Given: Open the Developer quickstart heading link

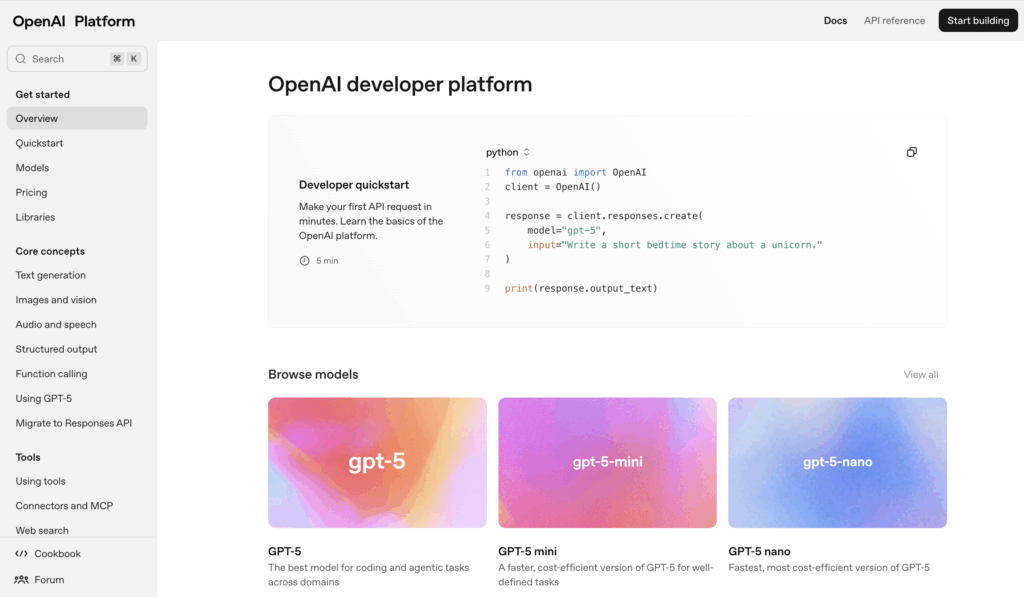Looking at the screenshot, I should pos(353,185).
